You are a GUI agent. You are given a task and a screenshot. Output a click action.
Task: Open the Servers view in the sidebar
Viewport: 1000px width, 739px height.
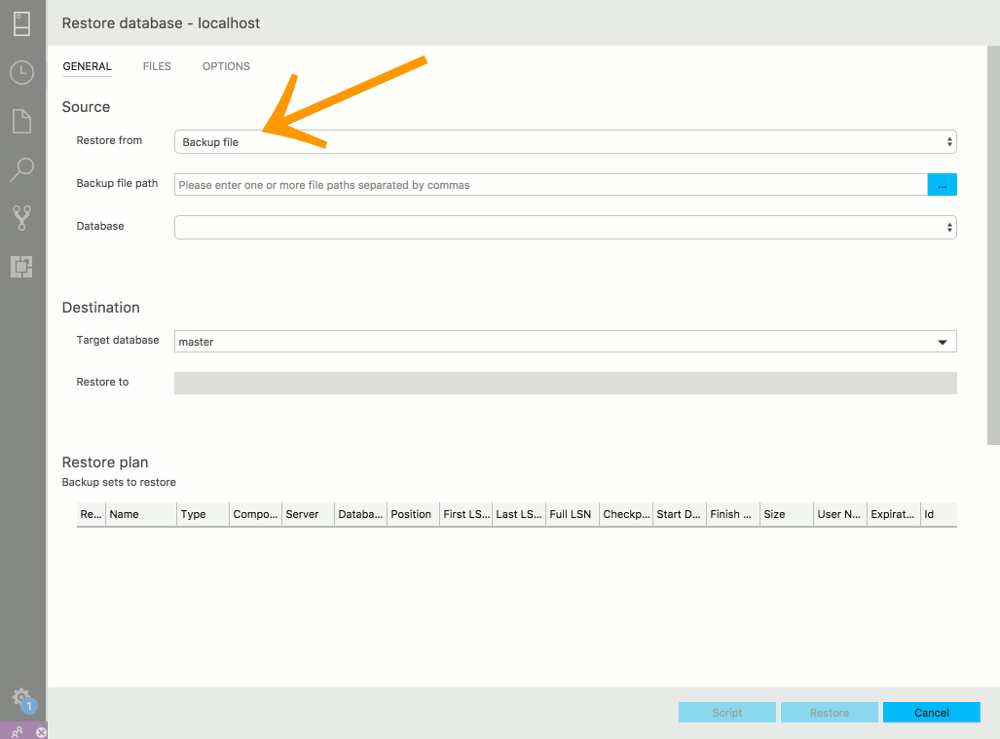[22, 24]
